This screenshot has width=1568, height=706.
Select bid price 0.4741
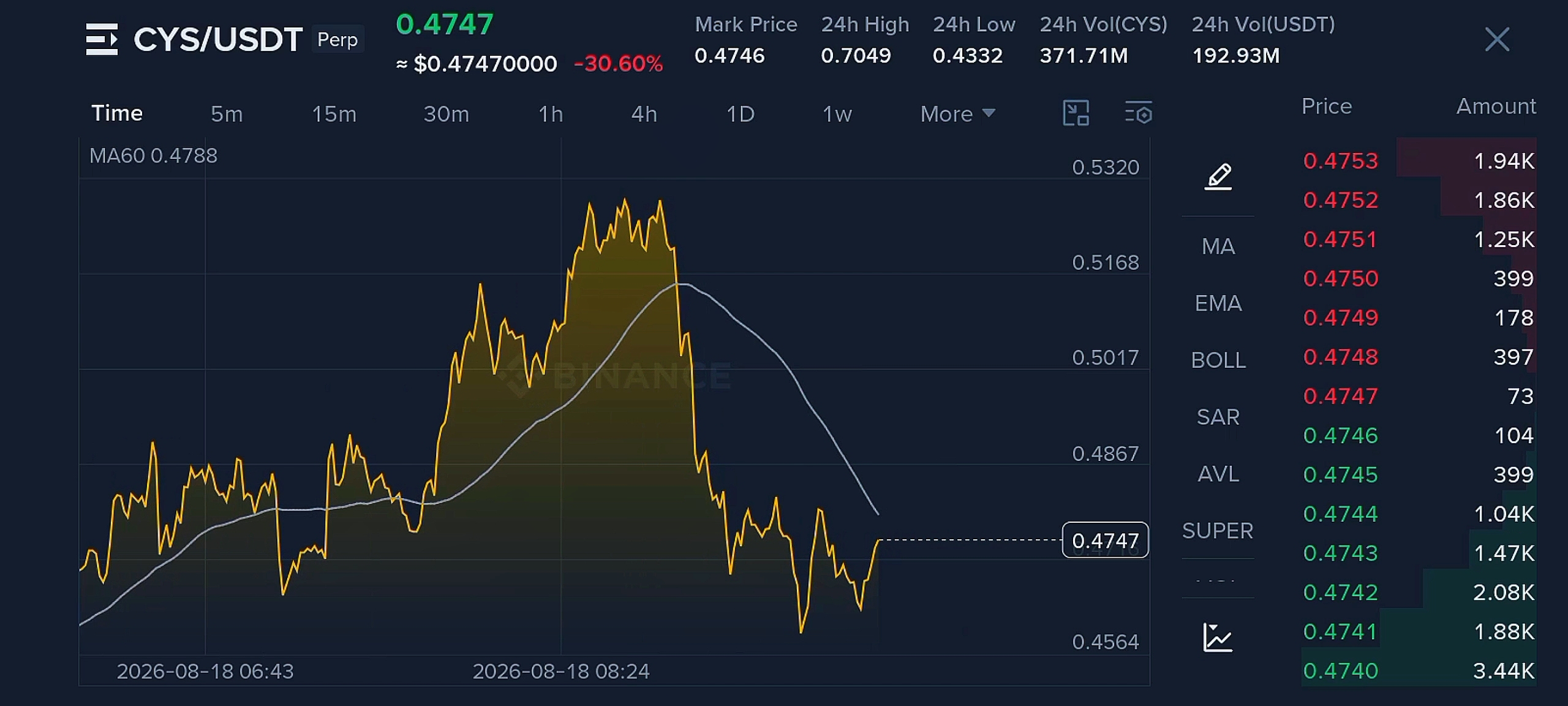(1340, 632)
